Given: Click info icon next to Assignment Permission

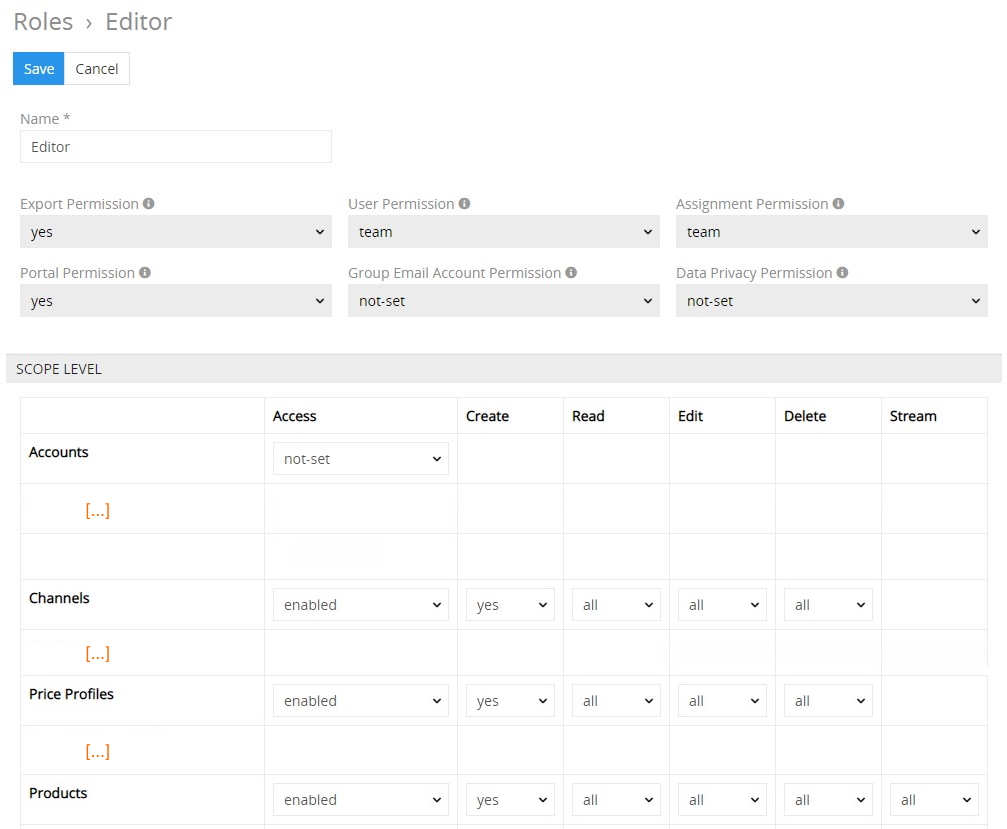Looking at the screenshot, I should tap(838, 204).
